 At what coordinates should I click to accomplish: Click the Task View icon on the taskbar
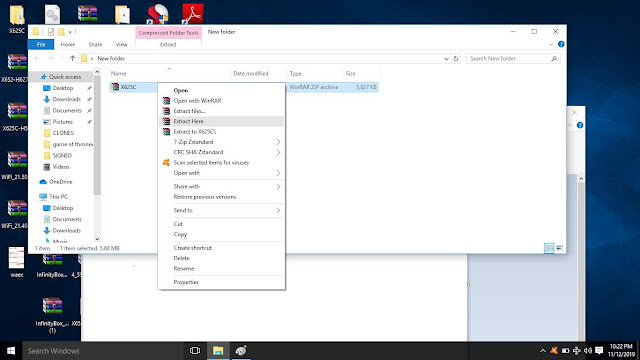(195, 351)
